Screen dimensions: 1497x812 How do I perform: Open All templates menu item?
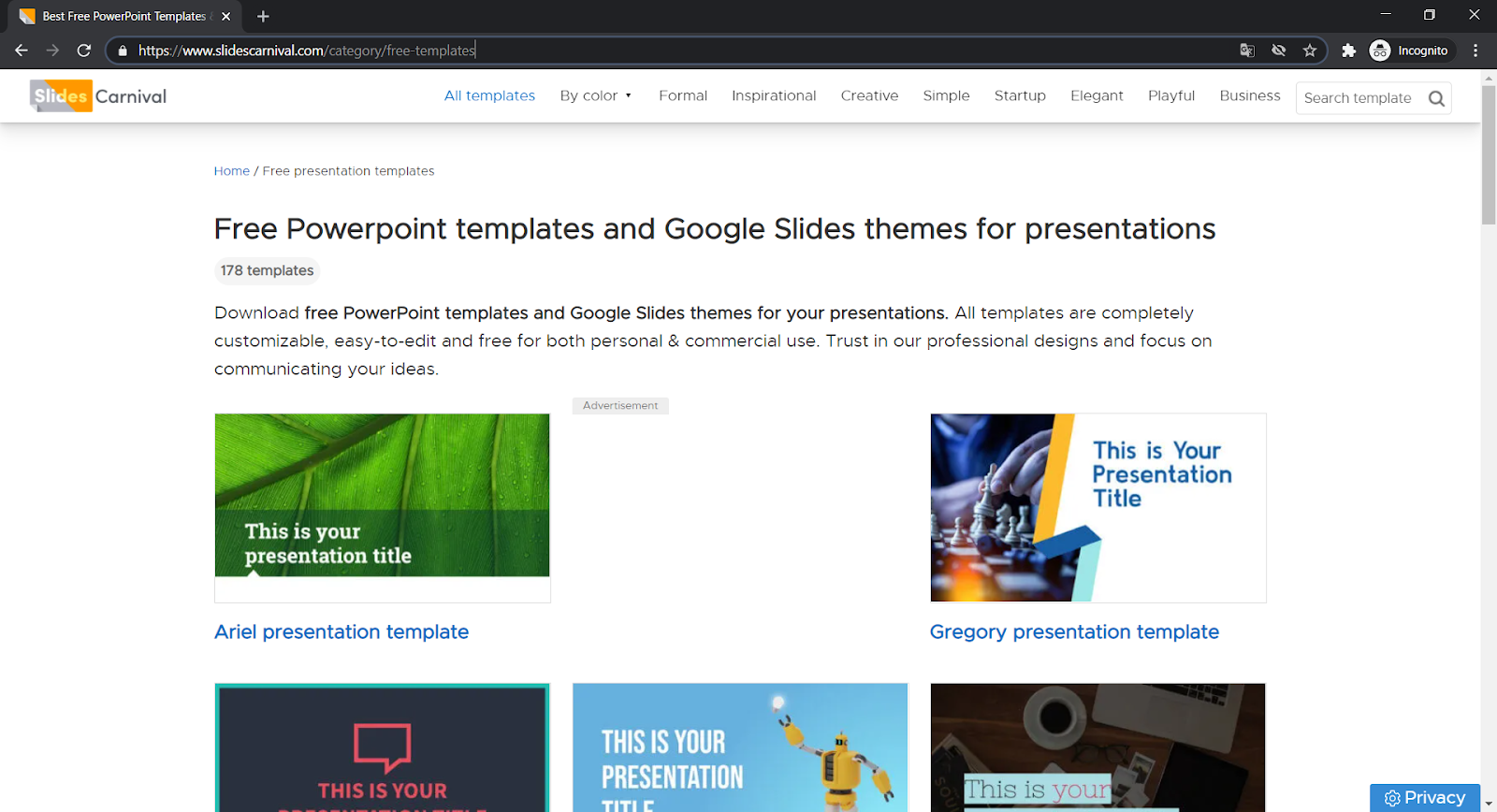click(489, 95)
